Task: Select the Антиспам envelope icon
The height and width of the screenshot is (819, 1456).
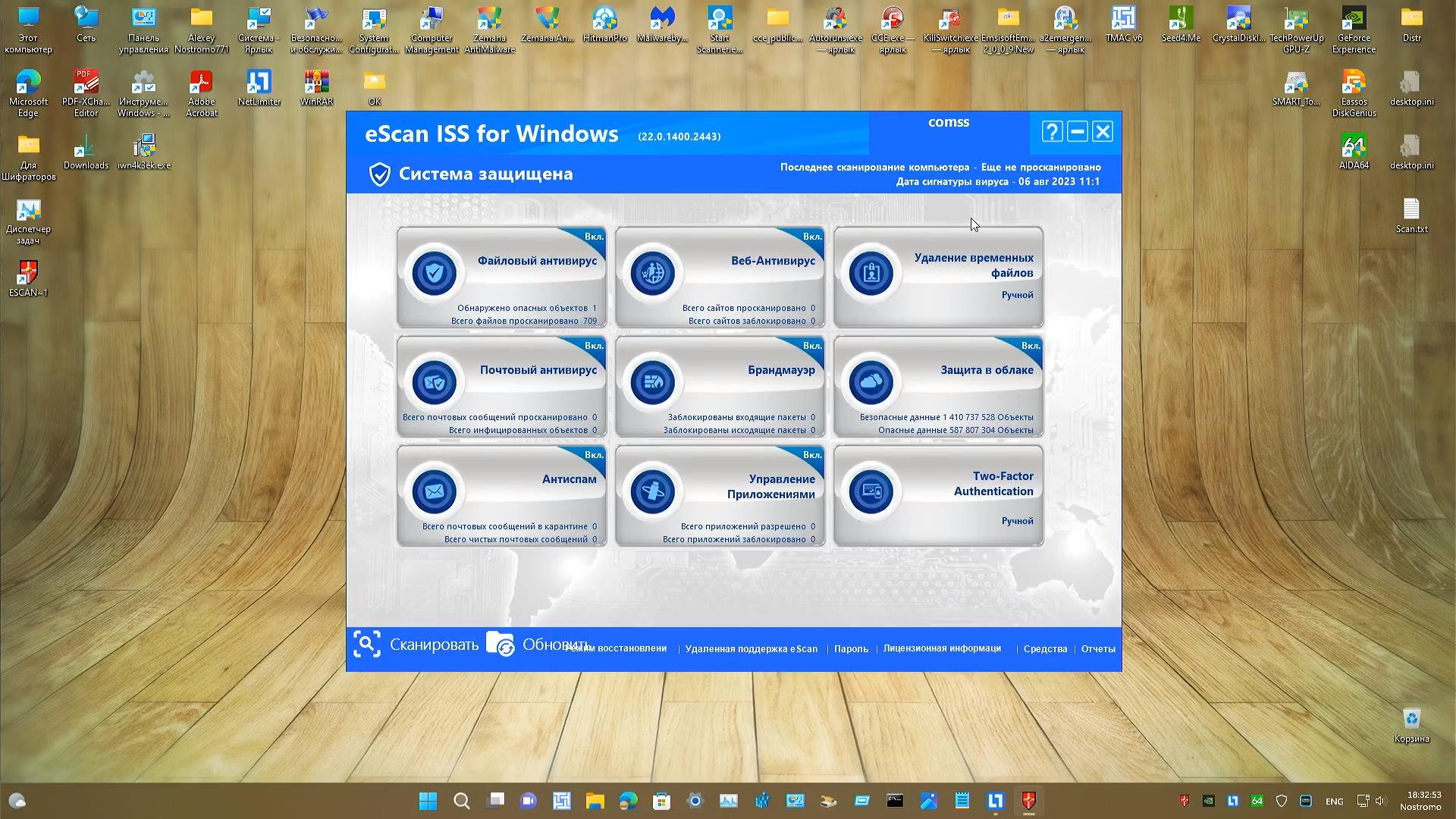Action: click(x=435, y=491)
